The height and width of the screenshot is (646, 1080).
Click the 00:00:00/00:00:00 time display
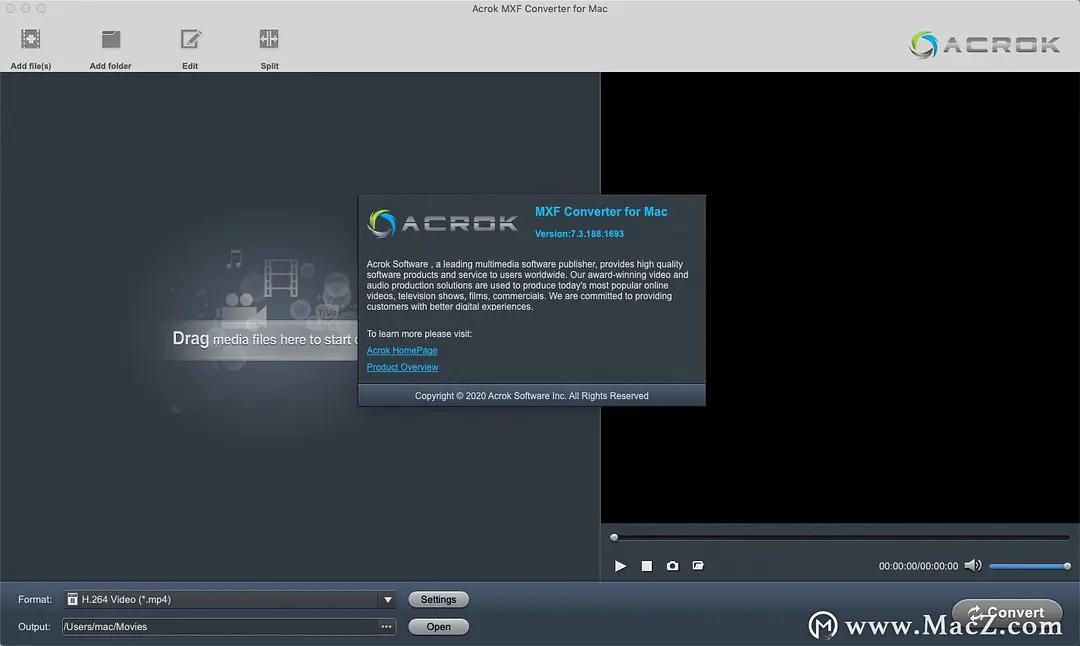click(918, 566)
